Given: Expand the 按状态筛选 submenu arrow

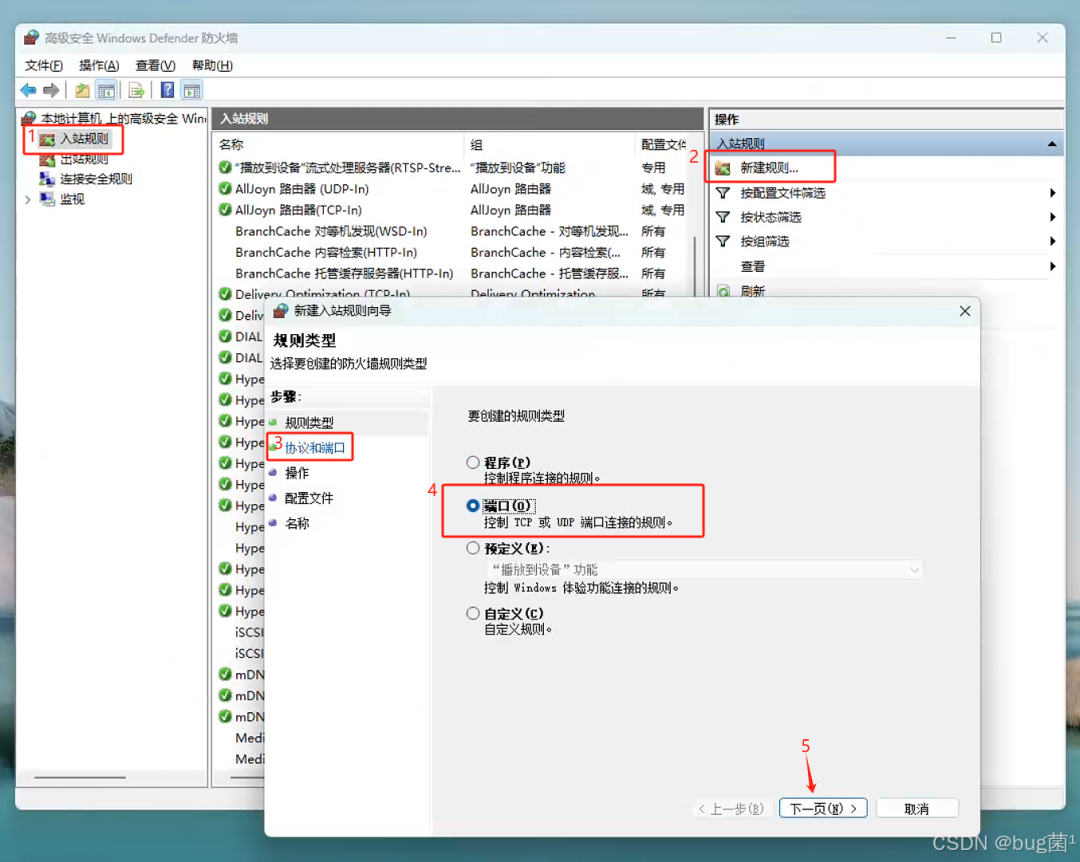Looking at the screenshot, I should (1052, 217).
